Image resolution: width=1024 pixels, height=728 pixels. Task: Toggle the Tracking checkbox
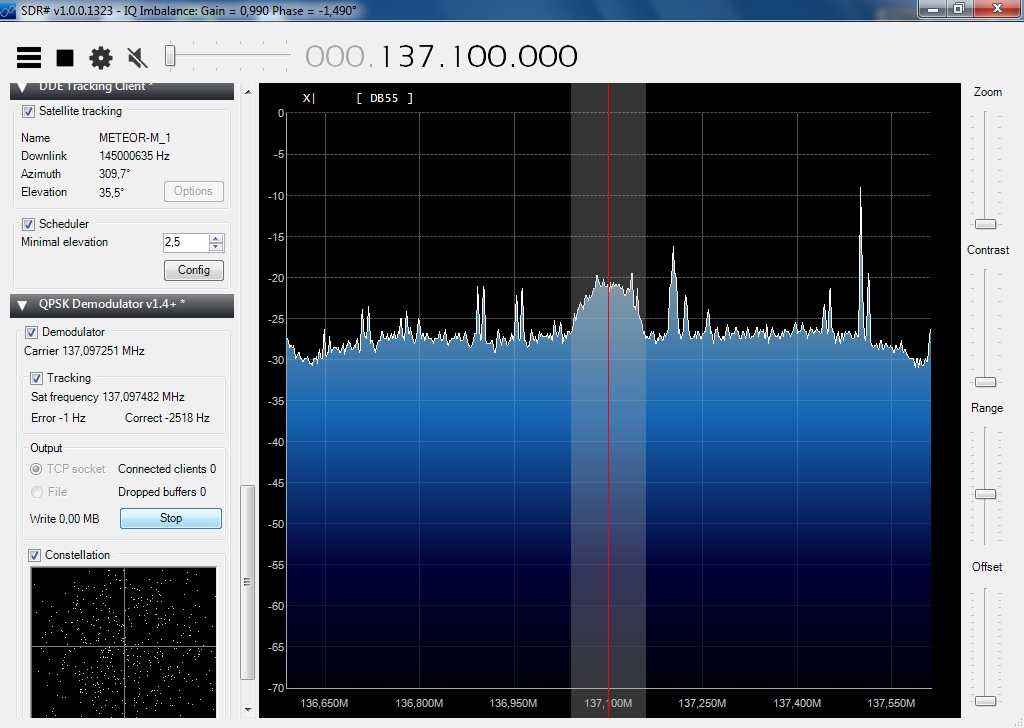tap(37, 379)
